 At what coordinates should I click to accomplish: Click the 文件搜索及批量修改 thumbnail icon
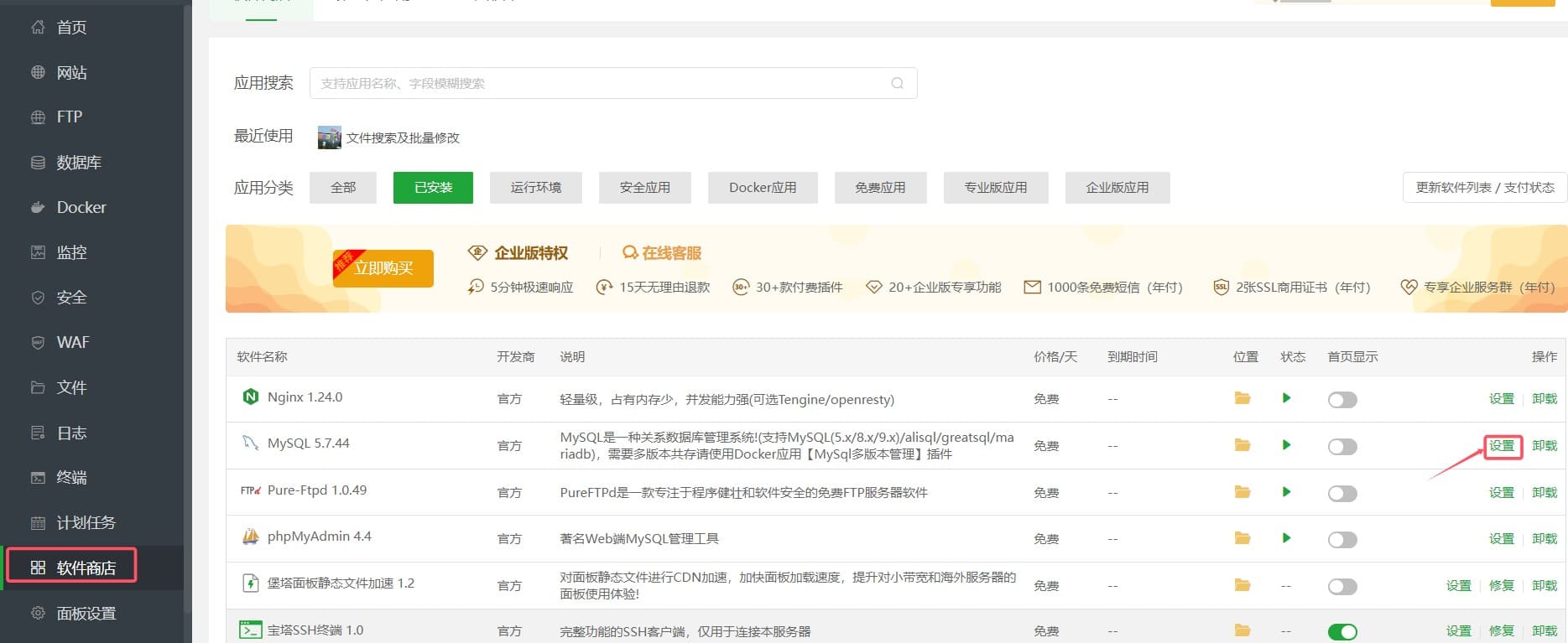pos(329,137)
